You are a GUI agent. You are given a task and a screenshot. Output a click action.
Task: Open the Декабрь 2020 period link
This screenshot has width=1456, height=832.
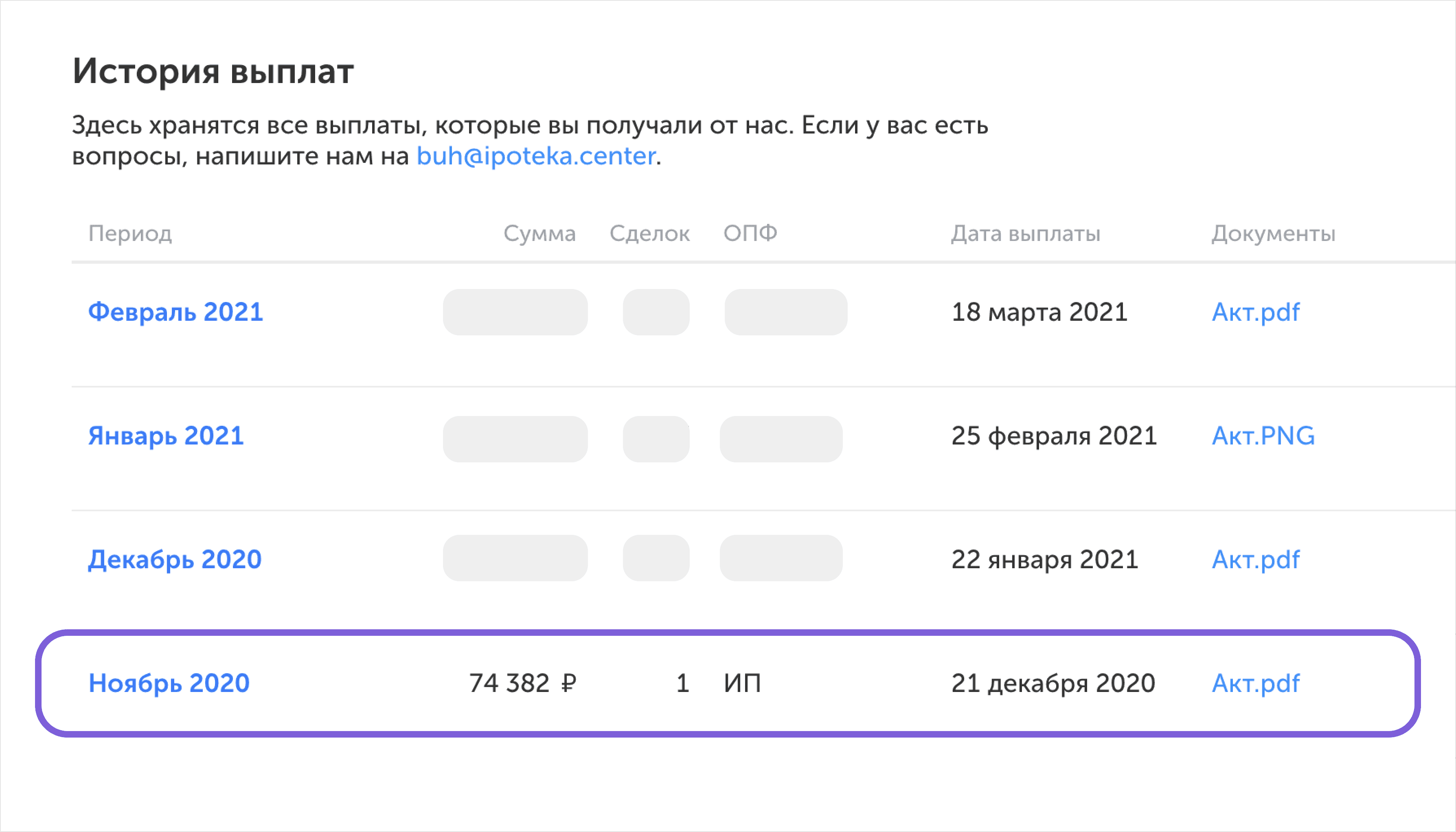(175, 560)
